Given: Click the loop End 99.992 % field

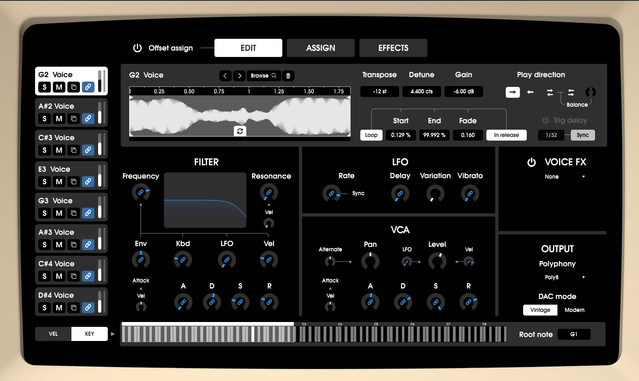Looking at the screenshot, I should tap(434, 135).
